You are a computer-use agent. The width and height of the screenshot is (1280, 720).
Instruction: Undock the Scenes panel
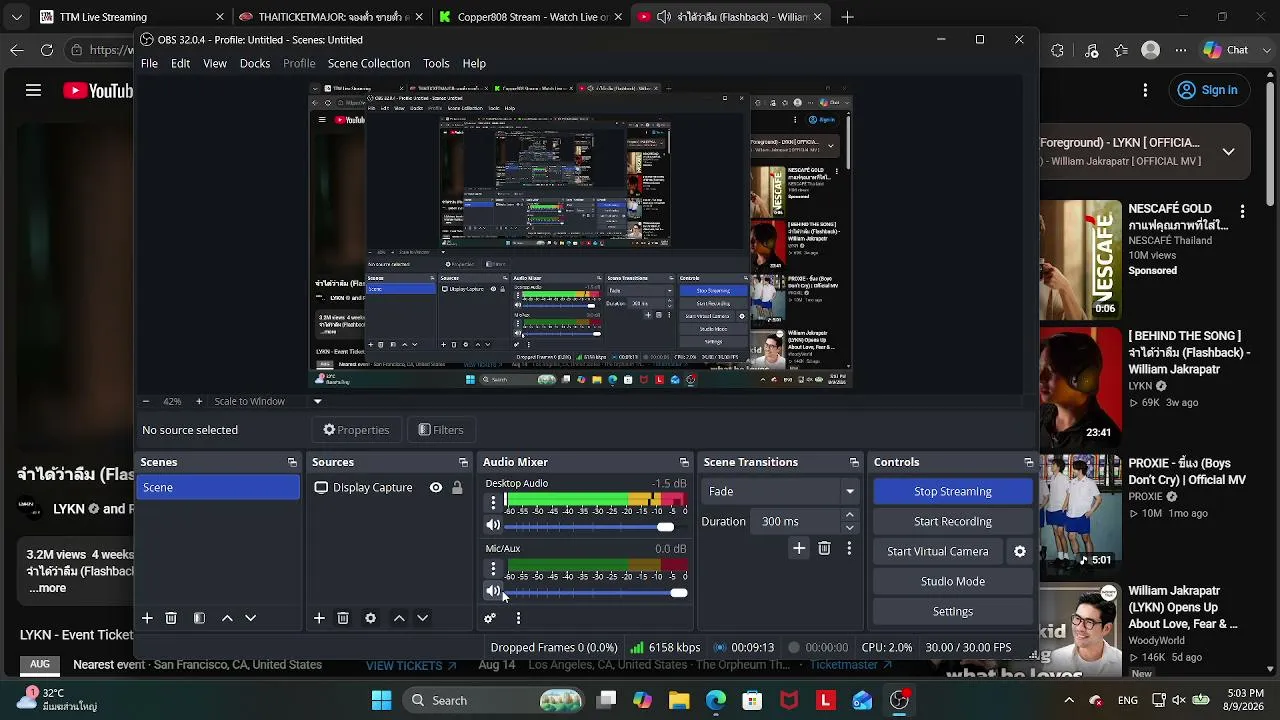(x=292, y=462)
